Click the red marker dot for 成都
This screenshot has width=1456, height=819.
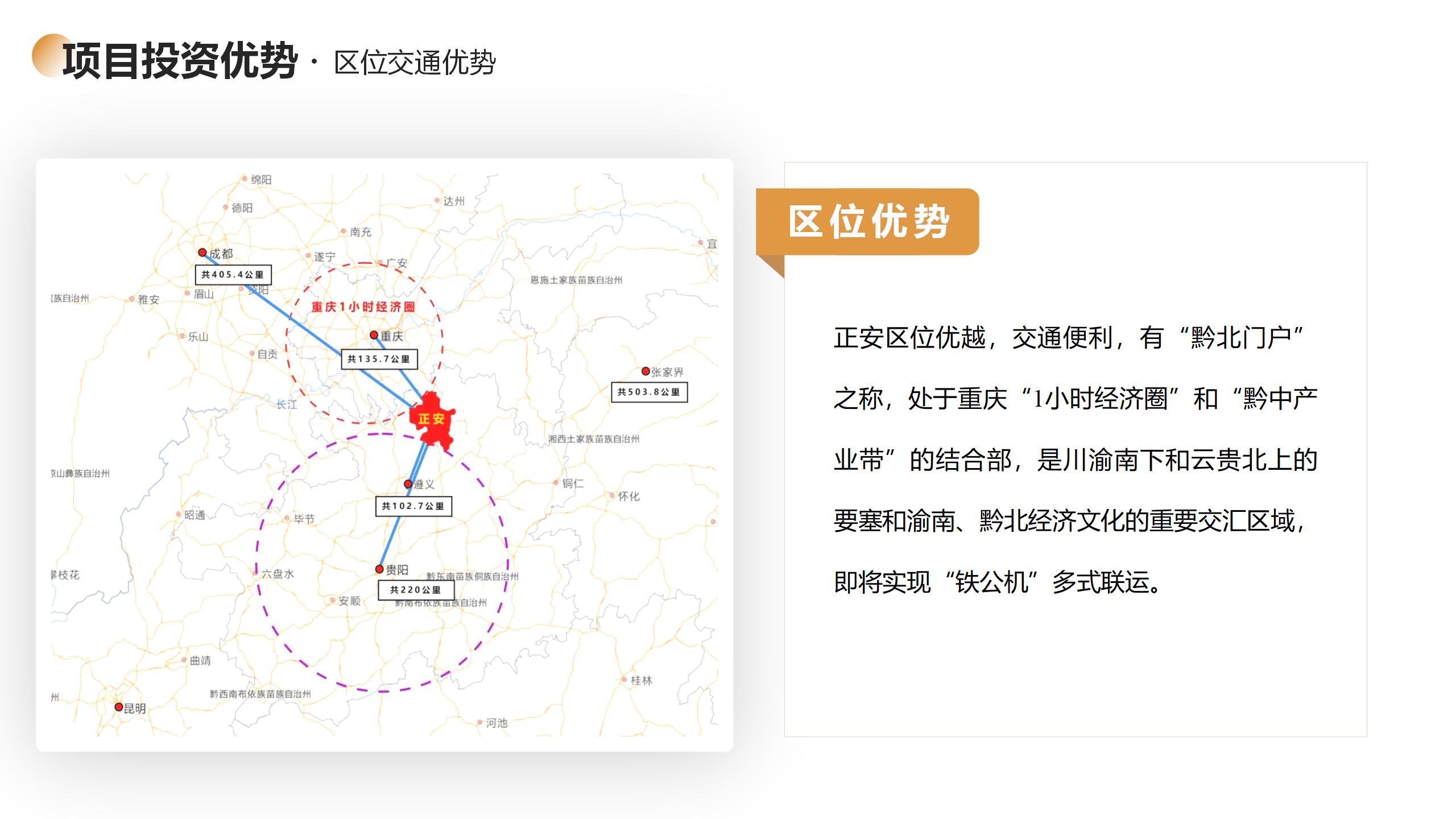tap(202, 253)
